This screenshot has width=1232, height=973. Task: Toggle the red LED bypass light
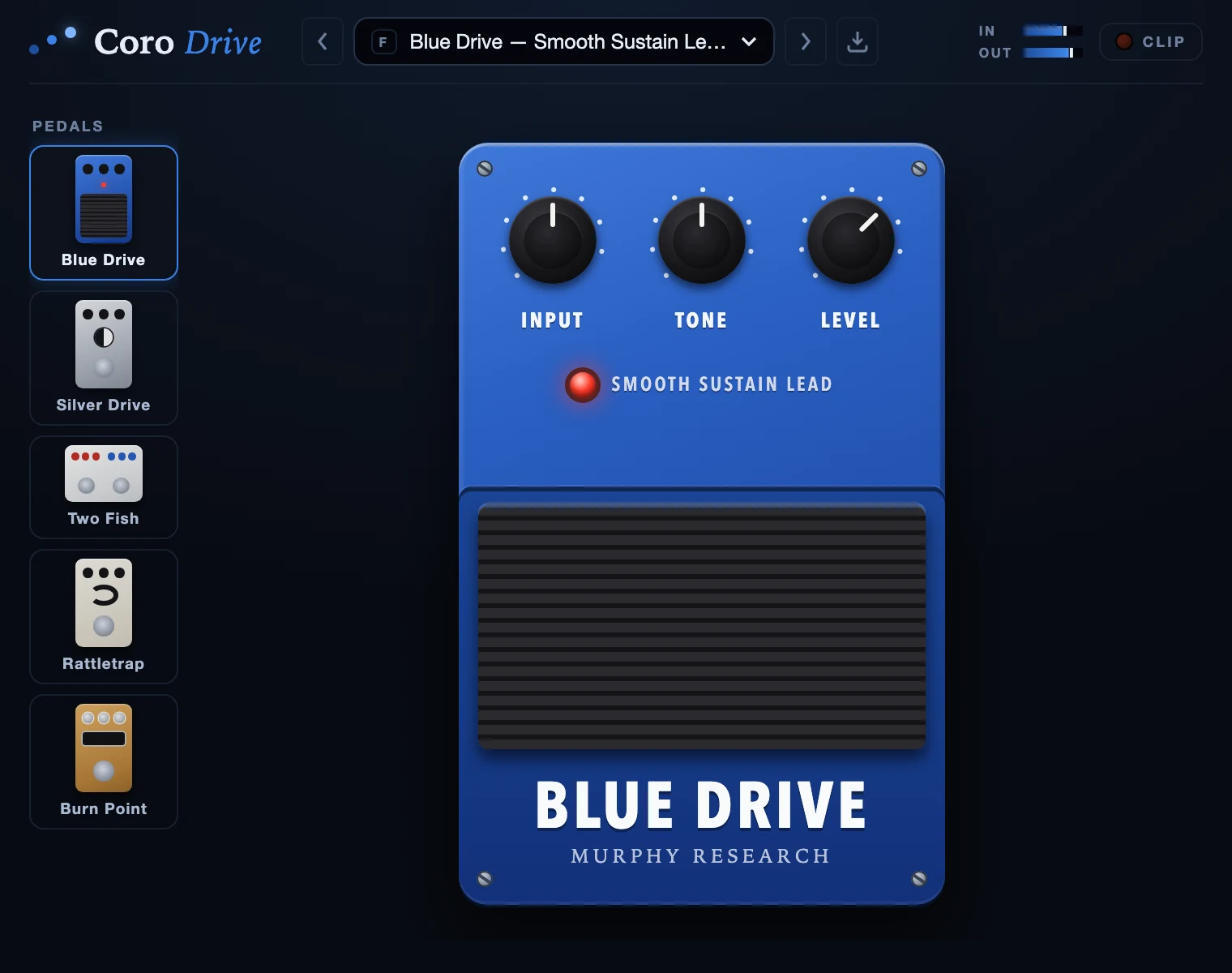(582, 385)
